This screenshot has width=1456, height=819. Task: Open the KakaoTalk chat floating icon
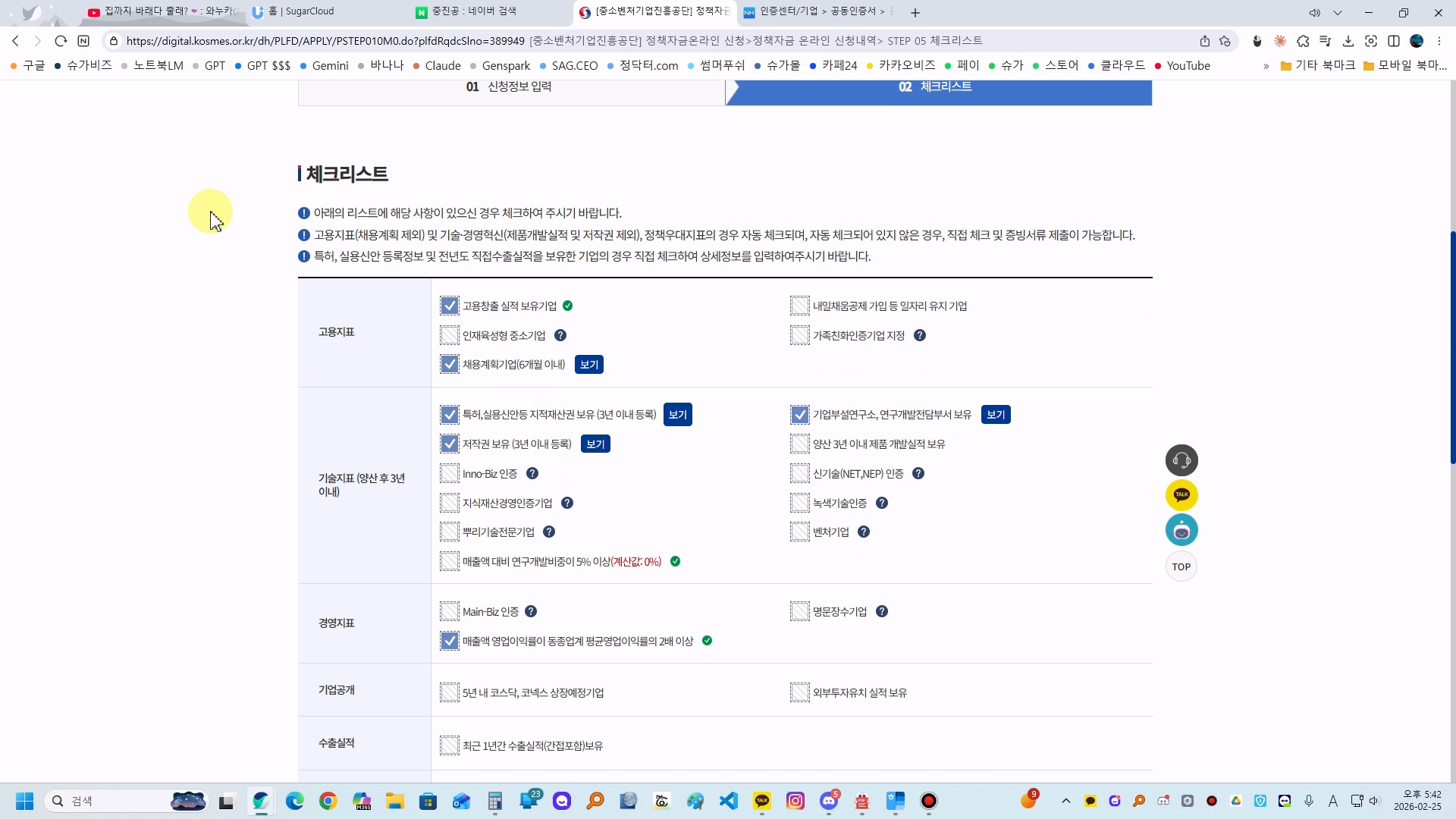point(1181,495)
